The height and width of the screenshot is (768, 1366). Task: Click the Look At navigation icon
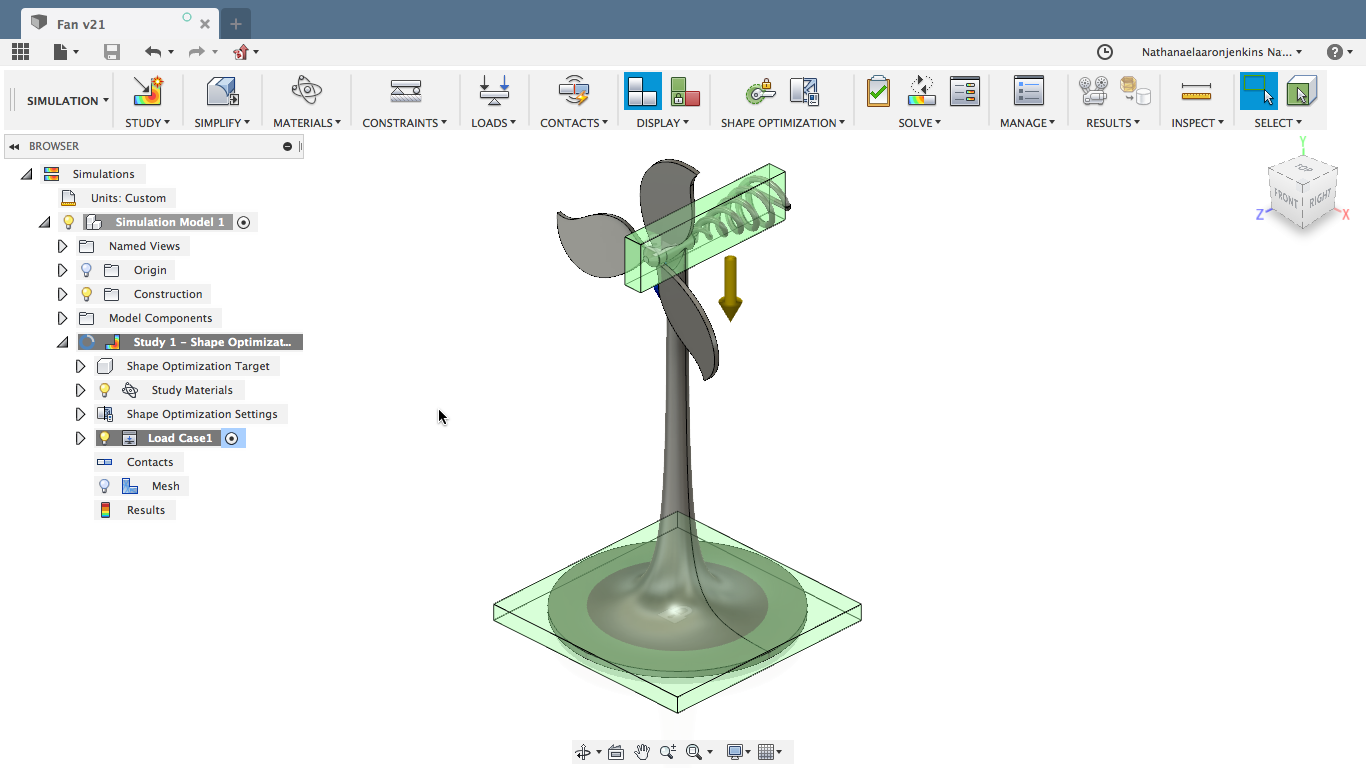pos(616,752)
